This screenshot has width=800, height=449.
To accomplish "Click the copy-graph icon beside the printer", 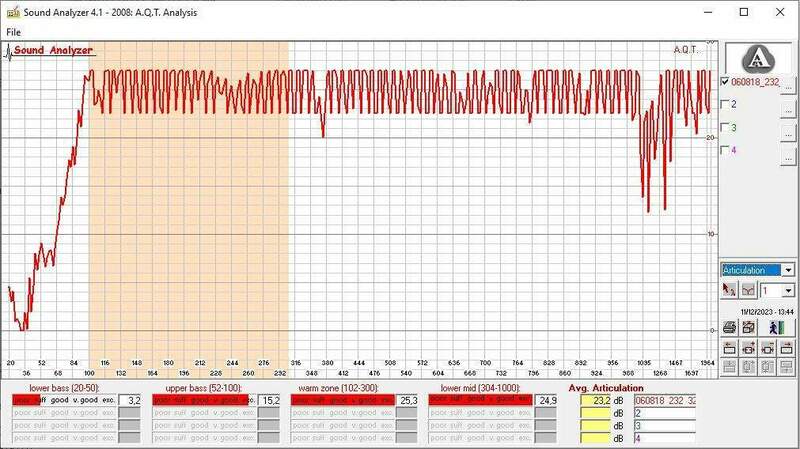I will pos(748,327).
